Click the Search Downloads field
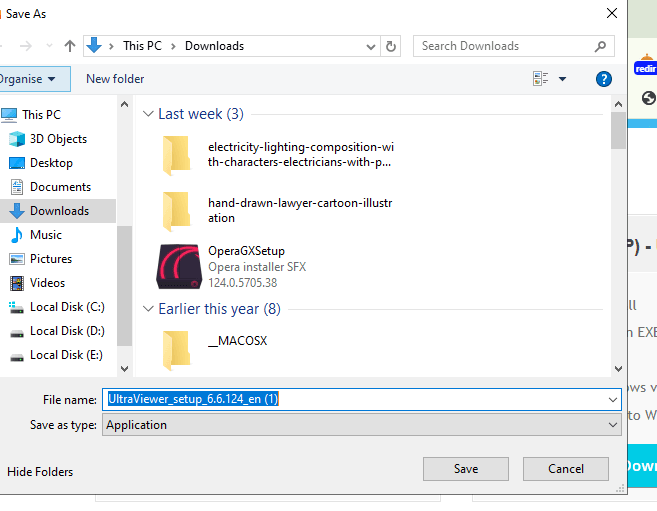 coord(504,46)
